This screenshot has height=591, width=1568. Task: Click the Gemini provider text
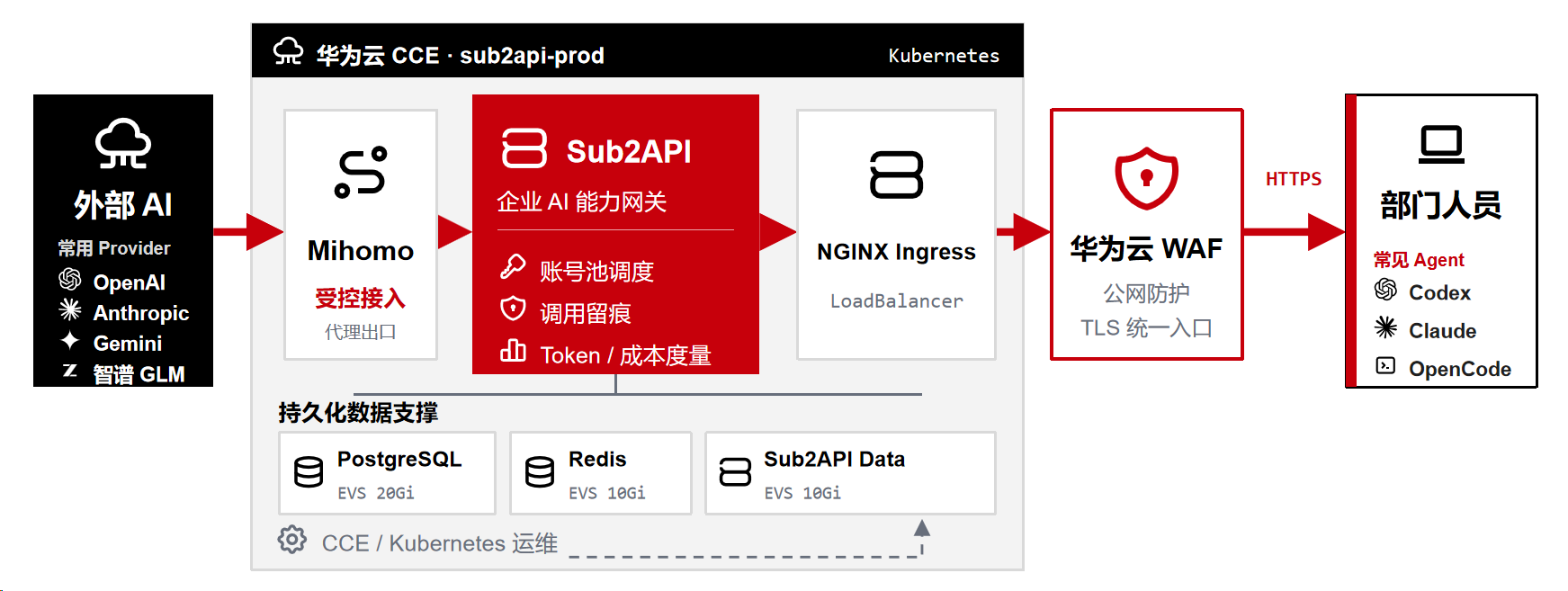pos(128,344)
